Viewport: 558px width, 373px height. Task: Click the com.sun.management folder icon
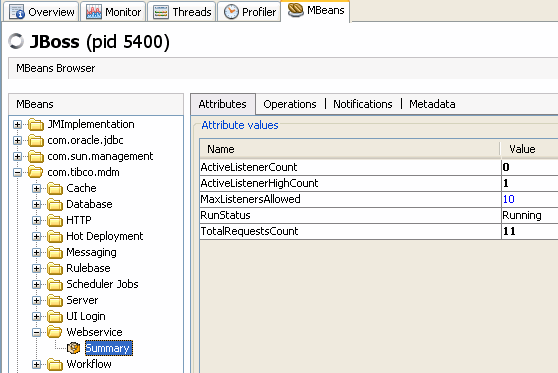(x=36, y=157)
